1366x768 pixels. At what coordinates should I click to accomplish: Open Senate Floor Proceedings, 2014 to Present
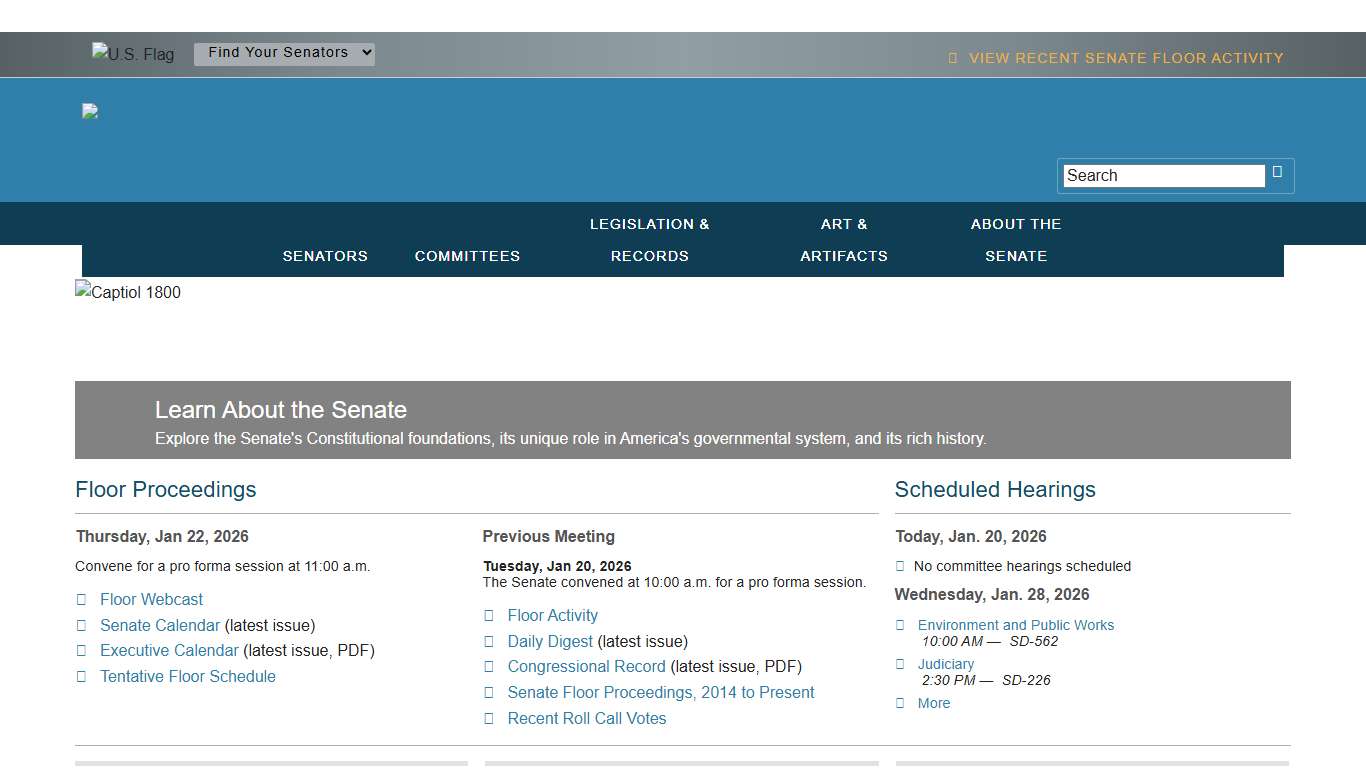pos(660,692)
